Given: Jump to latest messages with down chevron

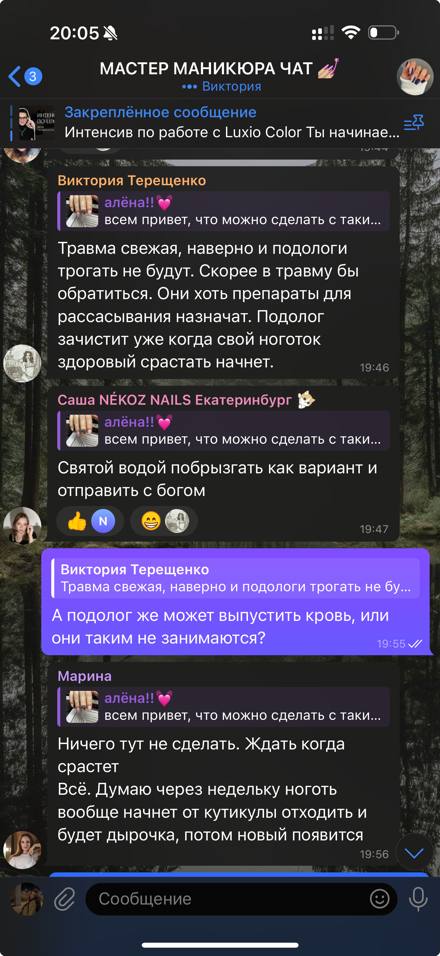Looking at the screenshot, I should coord(414,853).
